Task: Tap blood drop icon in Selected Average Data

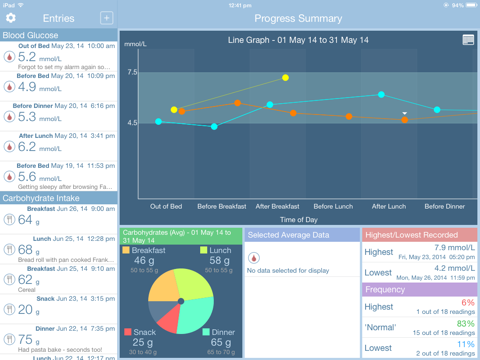Action: (254, 258)
